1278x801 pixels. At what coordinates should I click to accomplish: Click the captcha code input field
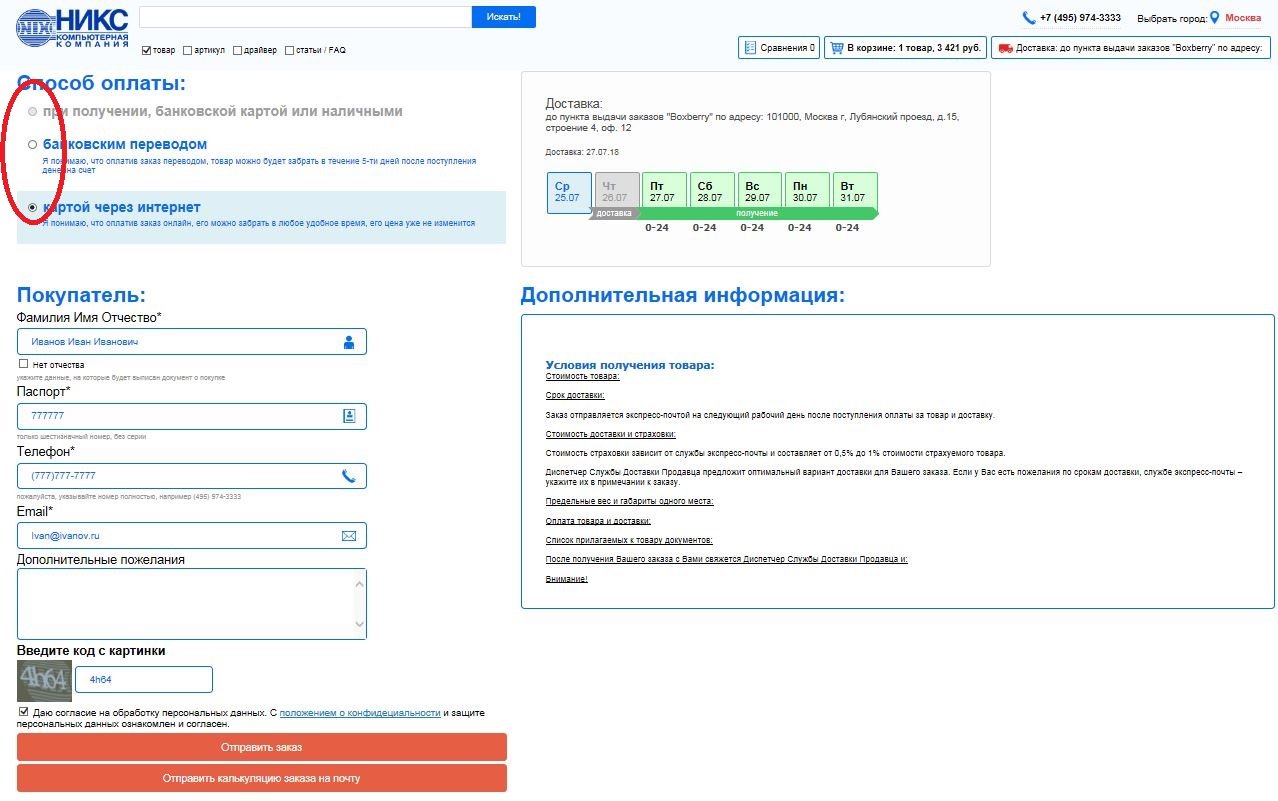tap(144, 679)
